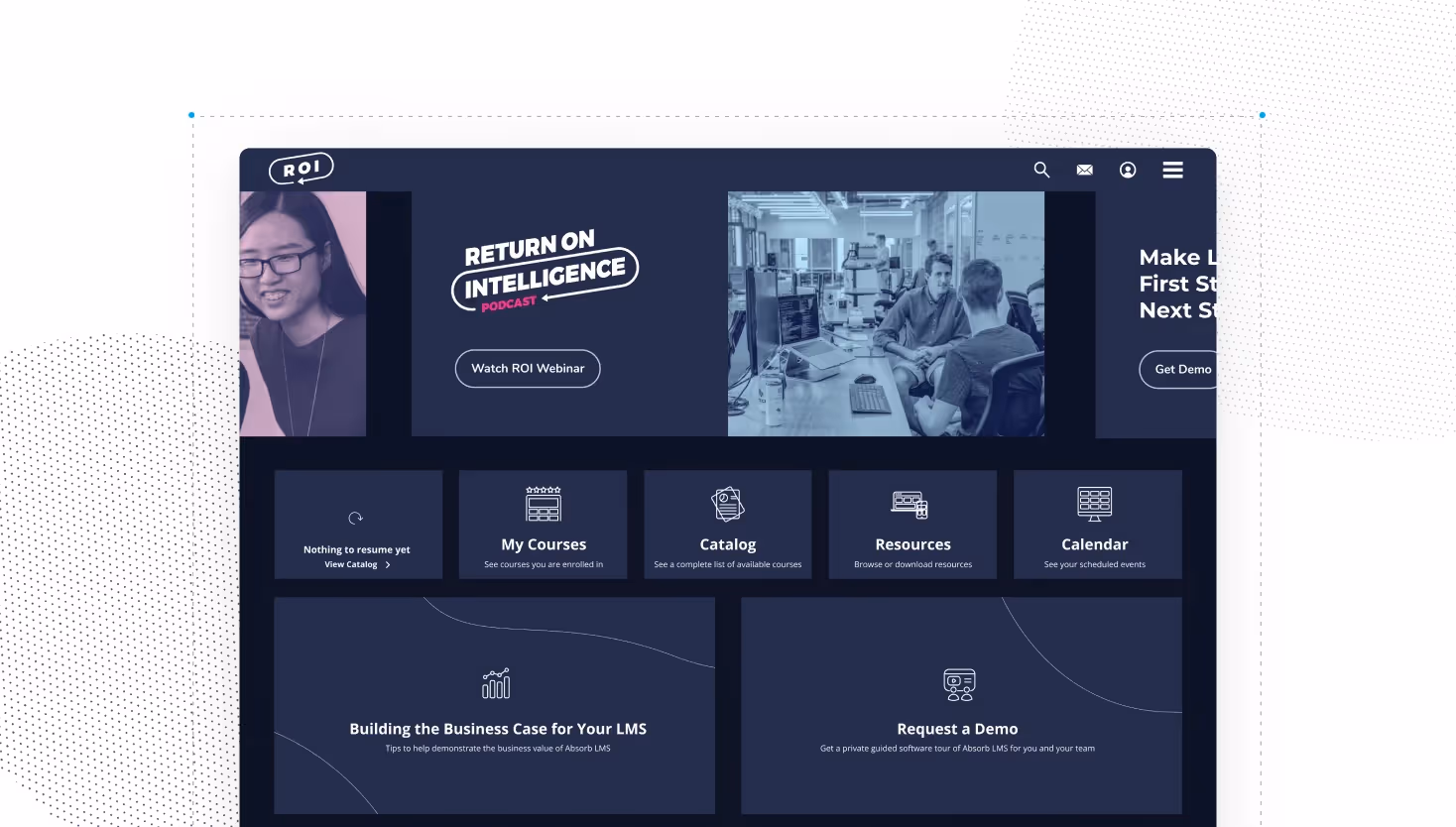The image size is (1456, 827).
Task: Open the Resources tile title
Action: (x=912, y=544)
